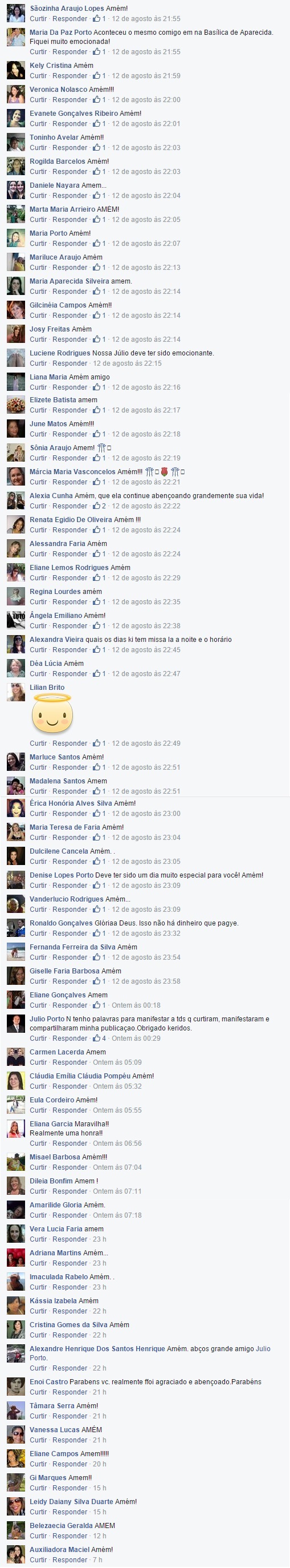
Task: Like Eliana Garcia's Maravilha comment with Curtir
Action: tap(38, 1143)
